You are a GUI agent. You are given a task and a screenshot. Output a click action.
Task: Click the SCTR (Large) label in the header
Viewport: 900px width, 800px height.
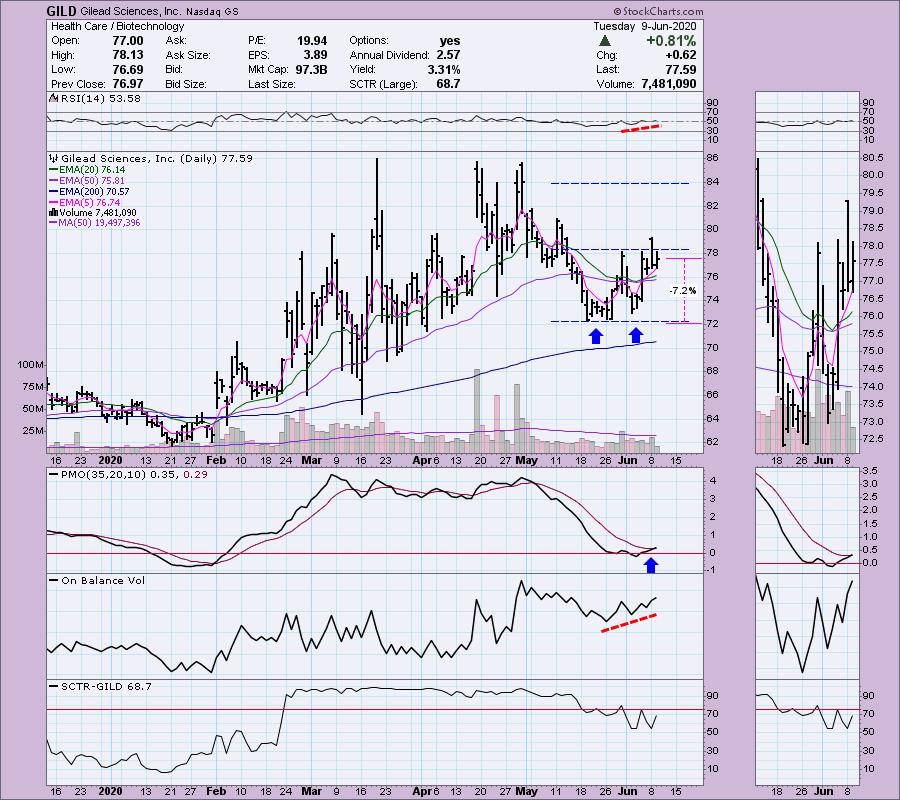tap(383, 84)
